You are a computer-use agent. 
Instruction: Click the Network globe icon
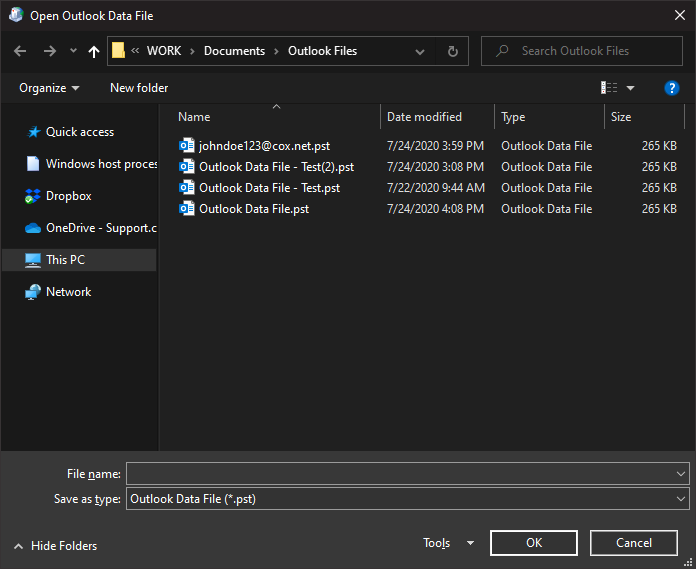pos(33,292)
